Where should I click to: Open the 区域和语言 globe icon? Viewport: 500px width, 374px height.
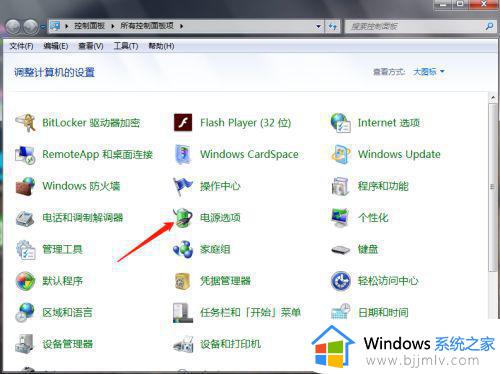(x=25, y=313)
